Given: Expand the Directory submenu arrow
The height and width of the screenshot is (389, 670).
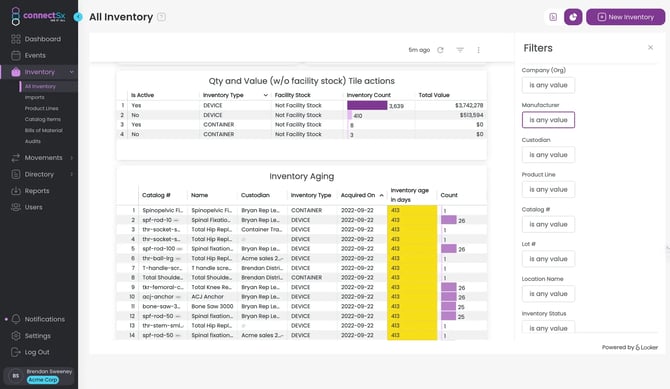Looking at the screenshot, I should click(71, 174).
